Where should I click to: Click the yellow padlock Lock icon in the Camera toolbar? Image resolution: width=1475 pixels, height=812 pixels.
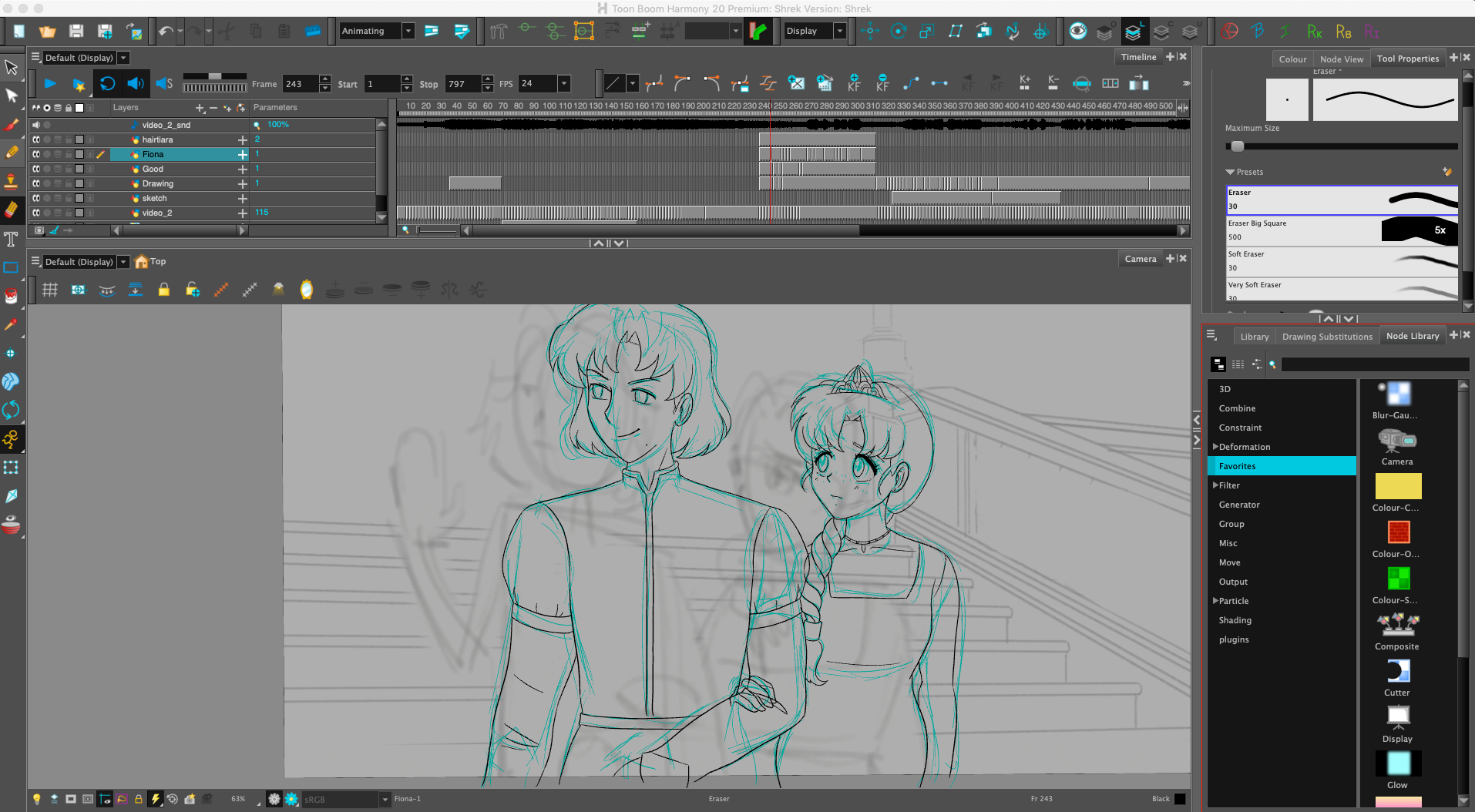pyautogui.click(x=163, y=290)
